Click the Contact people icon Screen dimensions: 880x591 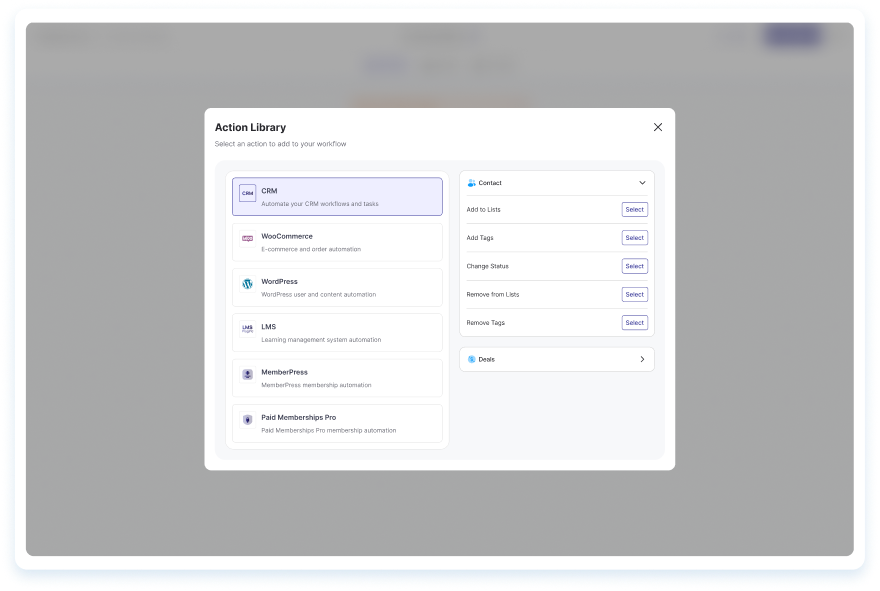[471, 183]
